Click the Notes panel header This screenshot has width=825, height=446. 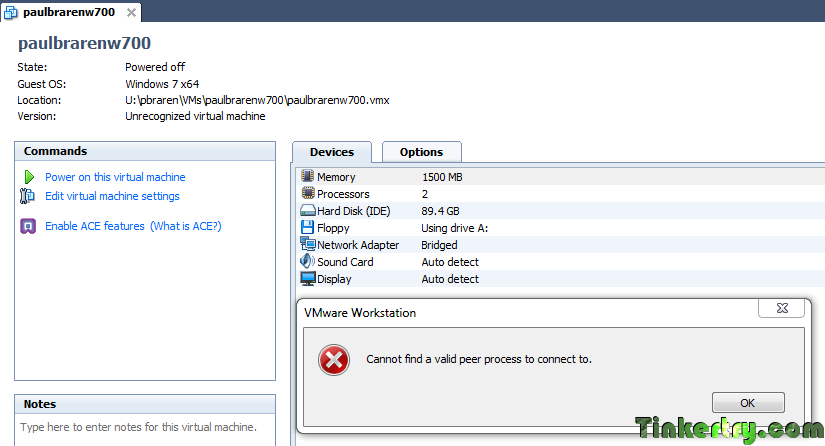[x=145, y=404]
